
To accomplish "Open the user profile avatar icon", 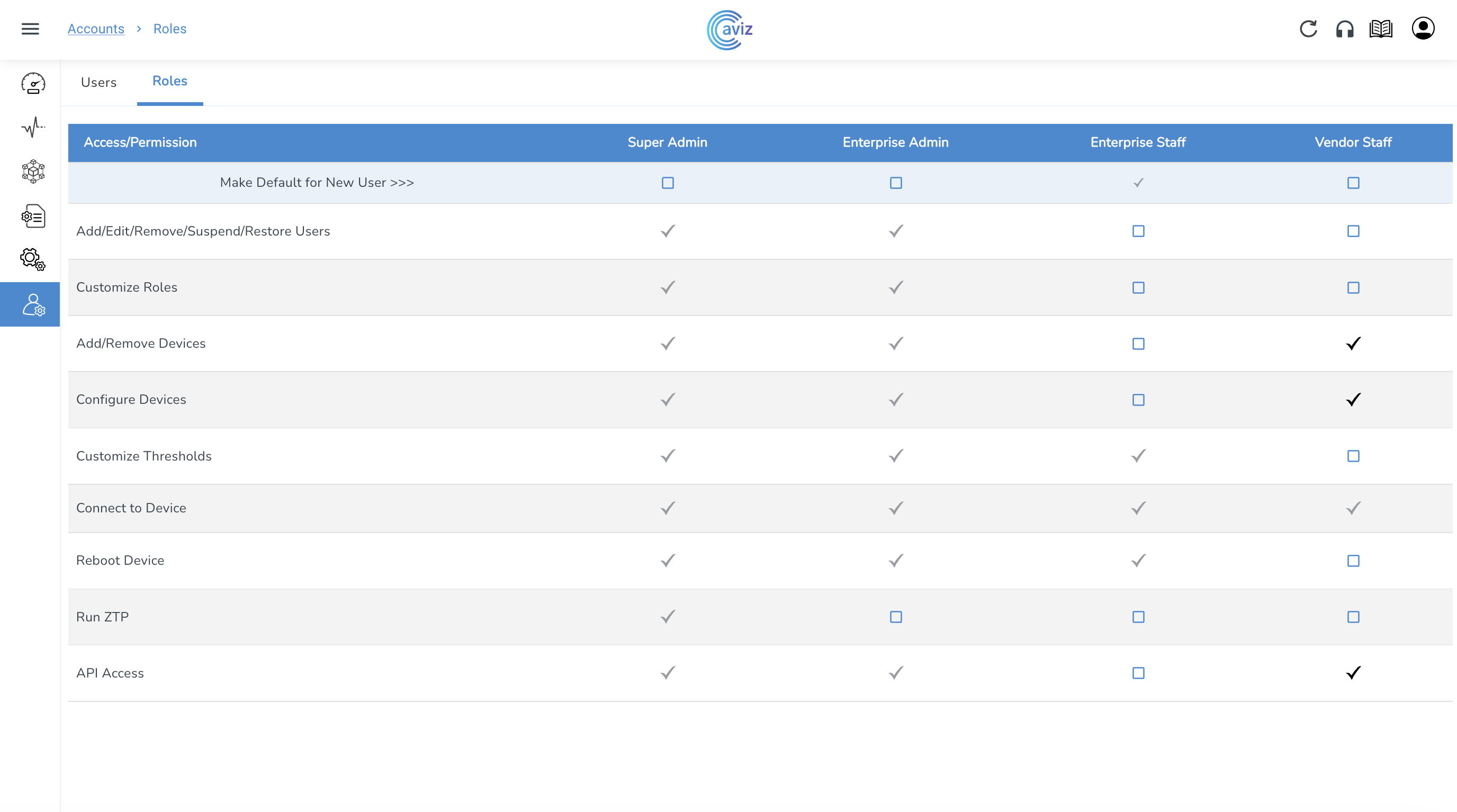I will point(1423,29).
